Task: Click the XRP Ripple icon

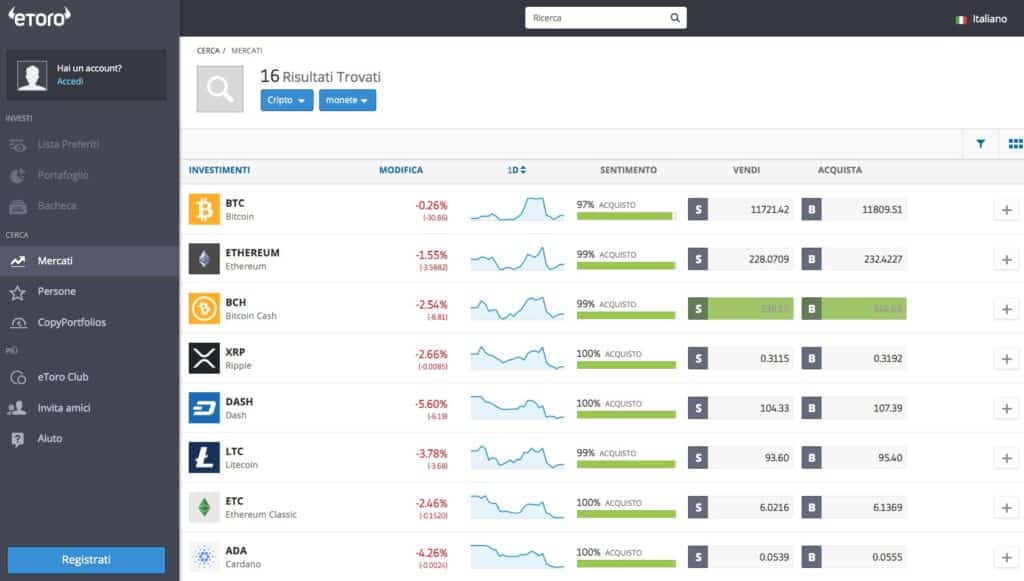Action: click(204, 358)
